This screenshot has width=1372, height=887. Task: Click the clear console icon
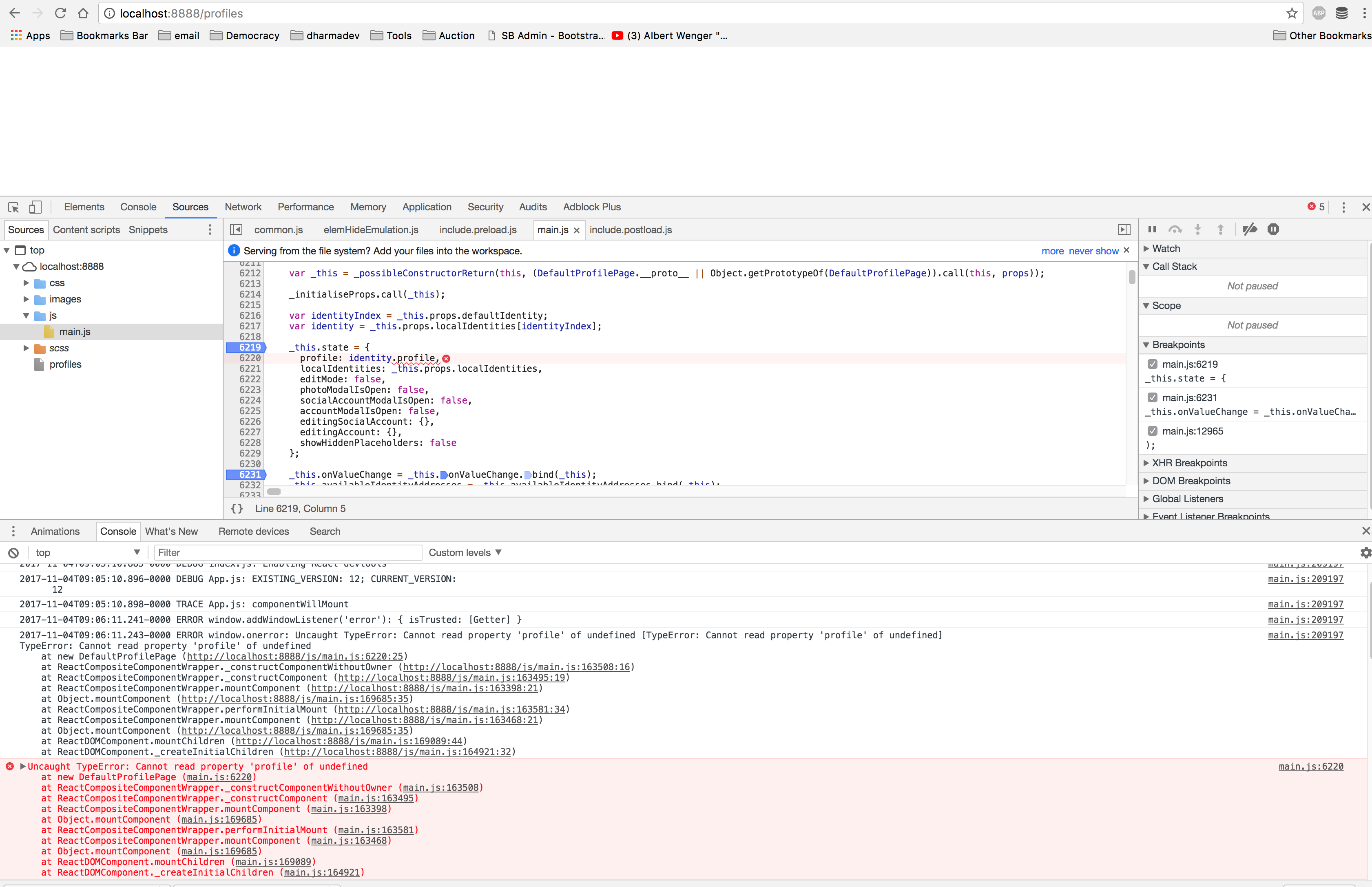coord(13,553)
